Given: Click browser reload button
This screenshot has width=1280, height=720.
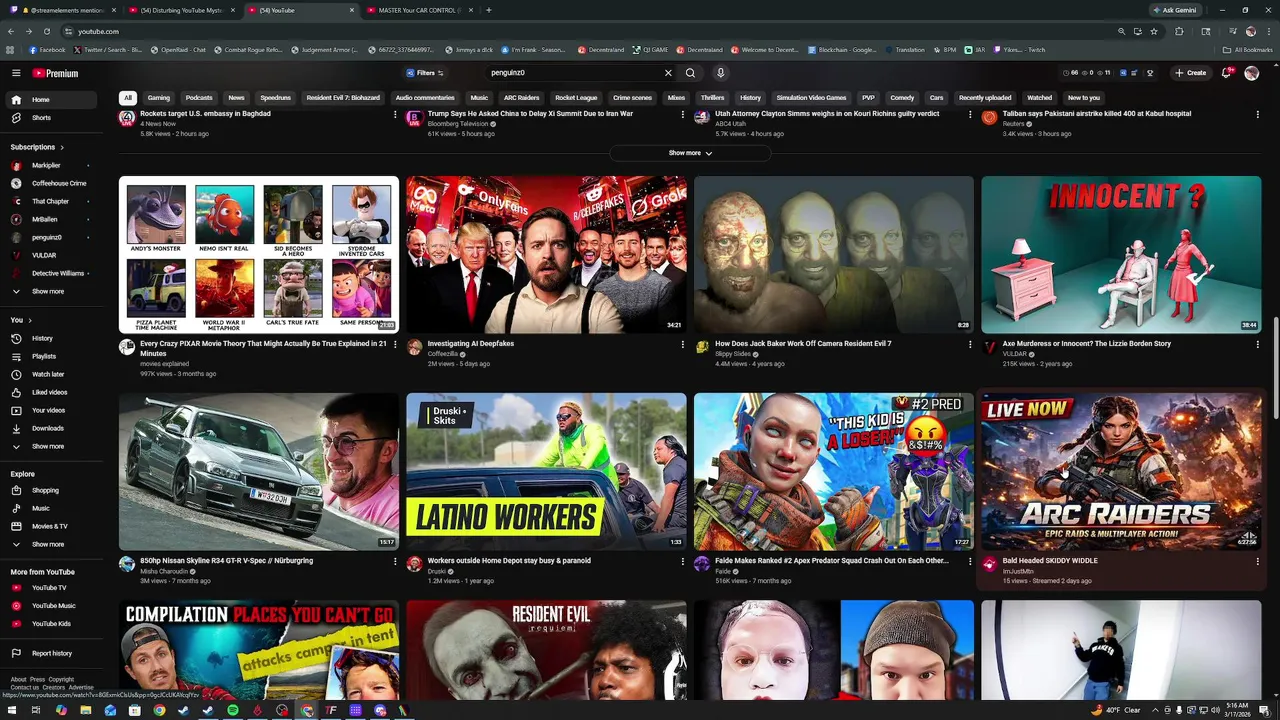Looking at the screenshot, I should click(46, 31).
